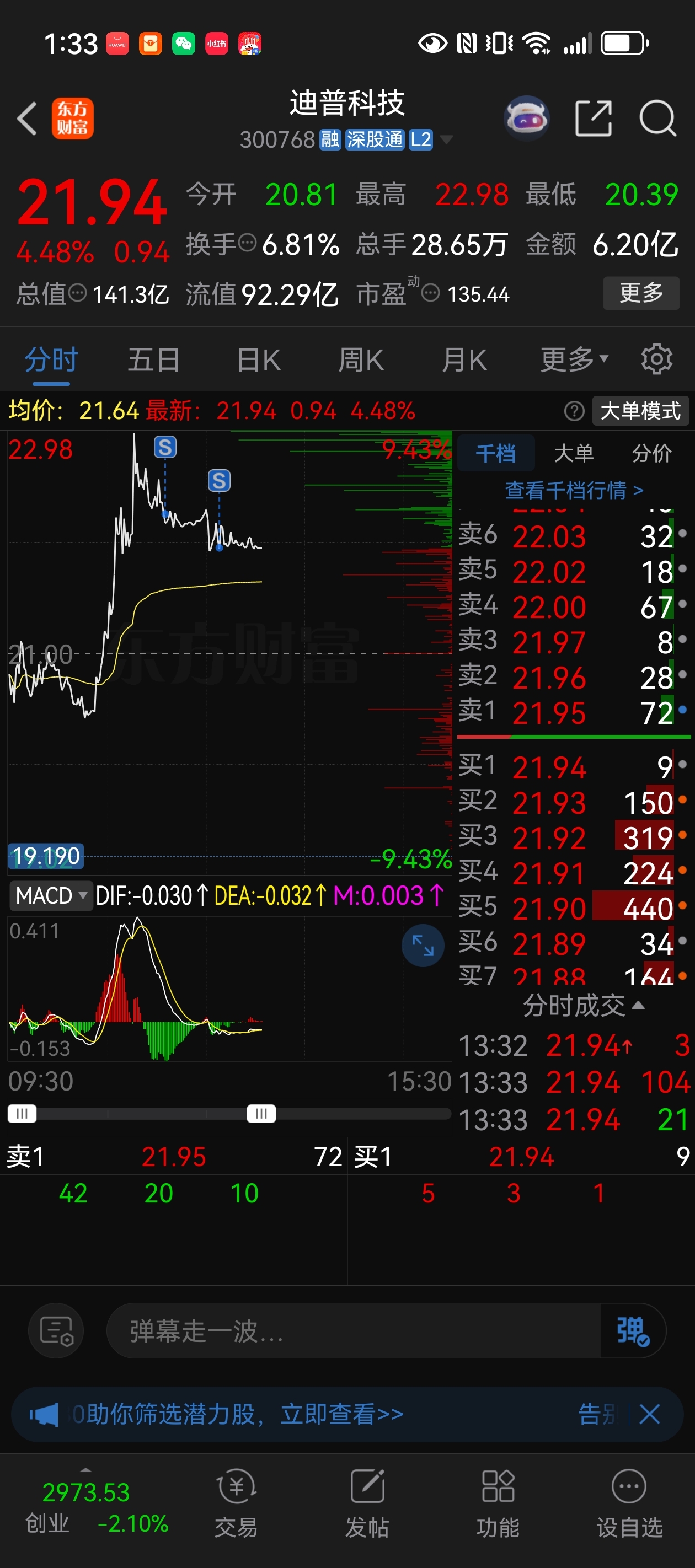This screenshot has height=1568, width=695.
Task: Tap the 均价 21.64 average price
Action: point(74,411)
